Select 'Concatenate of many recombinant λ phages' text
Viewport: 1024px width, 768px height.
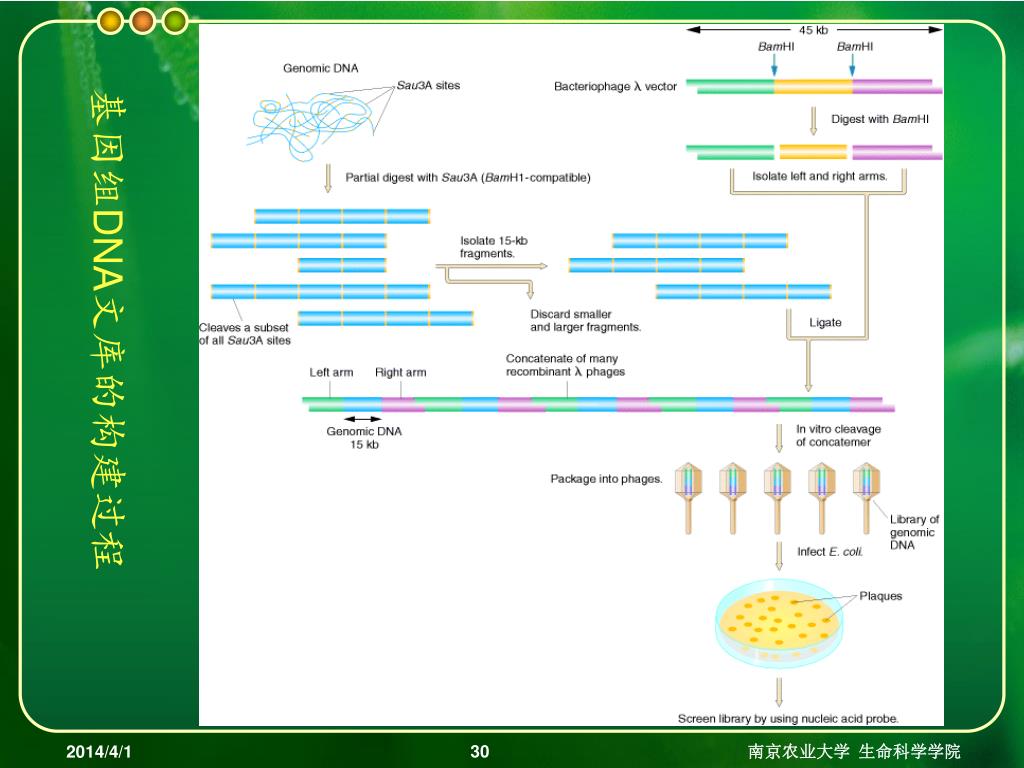566,365
